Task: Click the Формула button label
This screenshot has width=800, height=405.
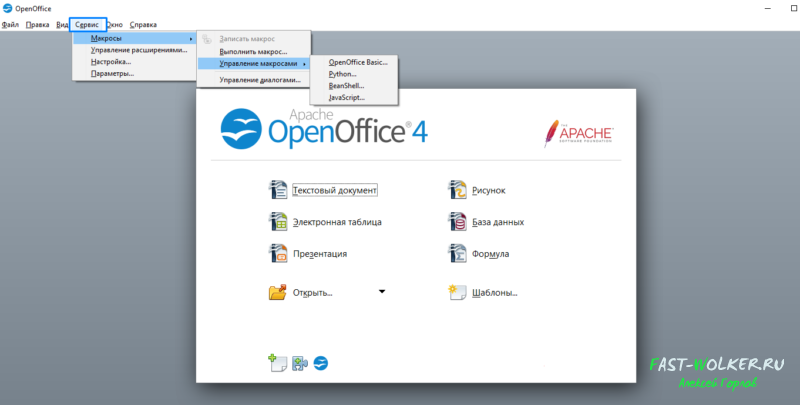Action: point(490,254)
